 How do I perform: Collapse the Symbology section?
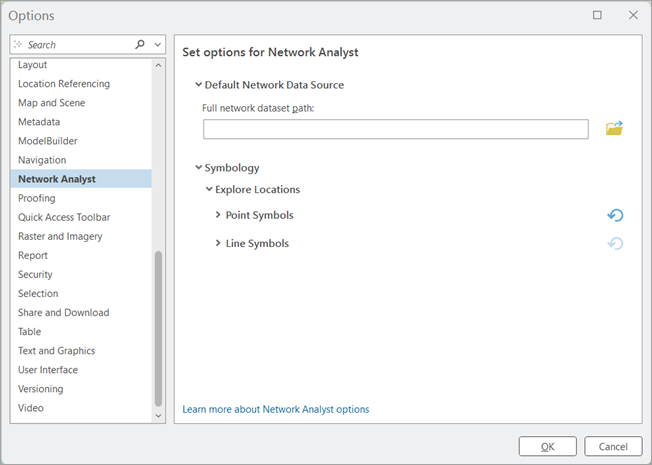pyautogui.click(x=199, y=167)
